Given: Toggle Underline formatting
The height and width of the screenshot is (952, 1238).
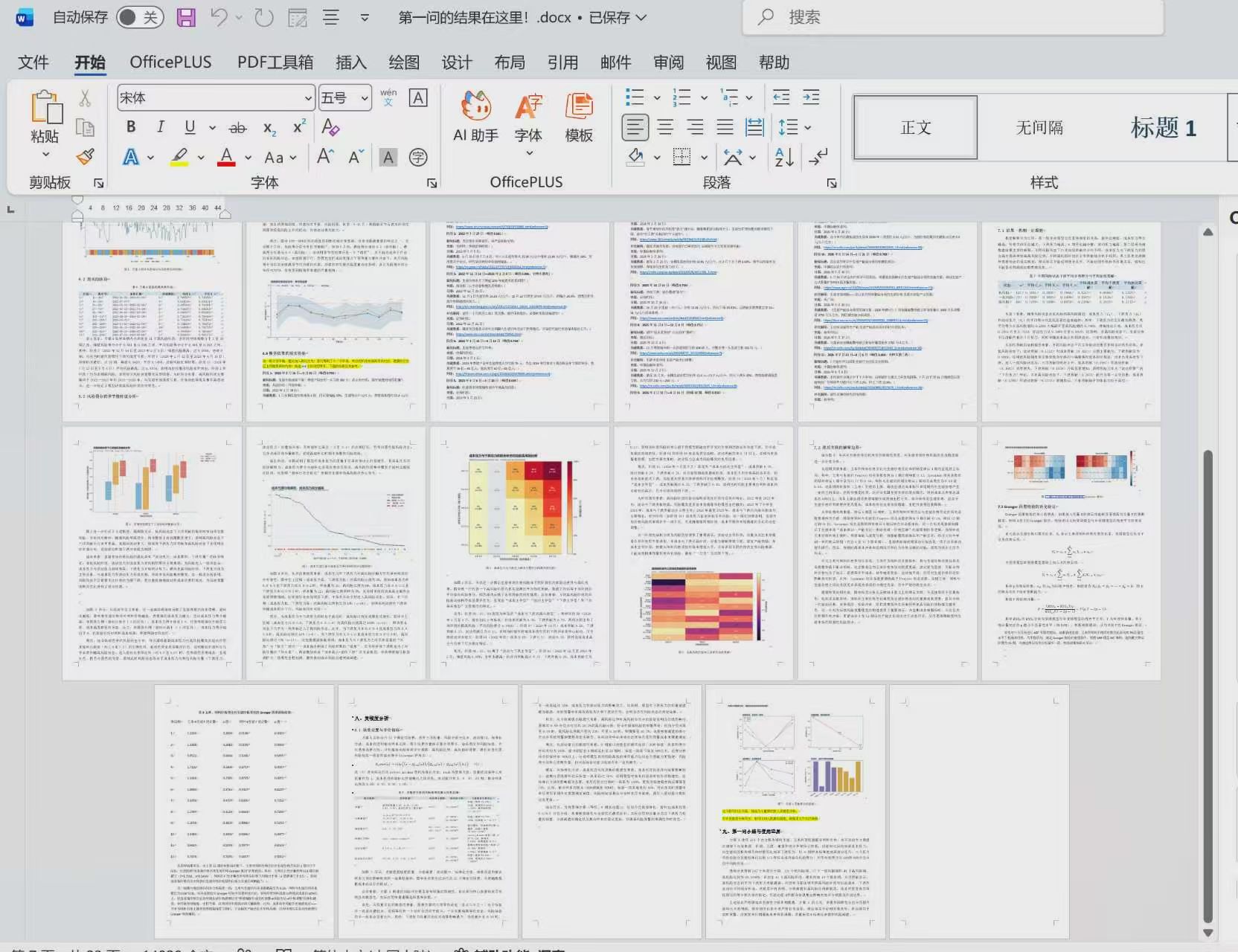Looking at the screenshot, I should click(190, 127).
